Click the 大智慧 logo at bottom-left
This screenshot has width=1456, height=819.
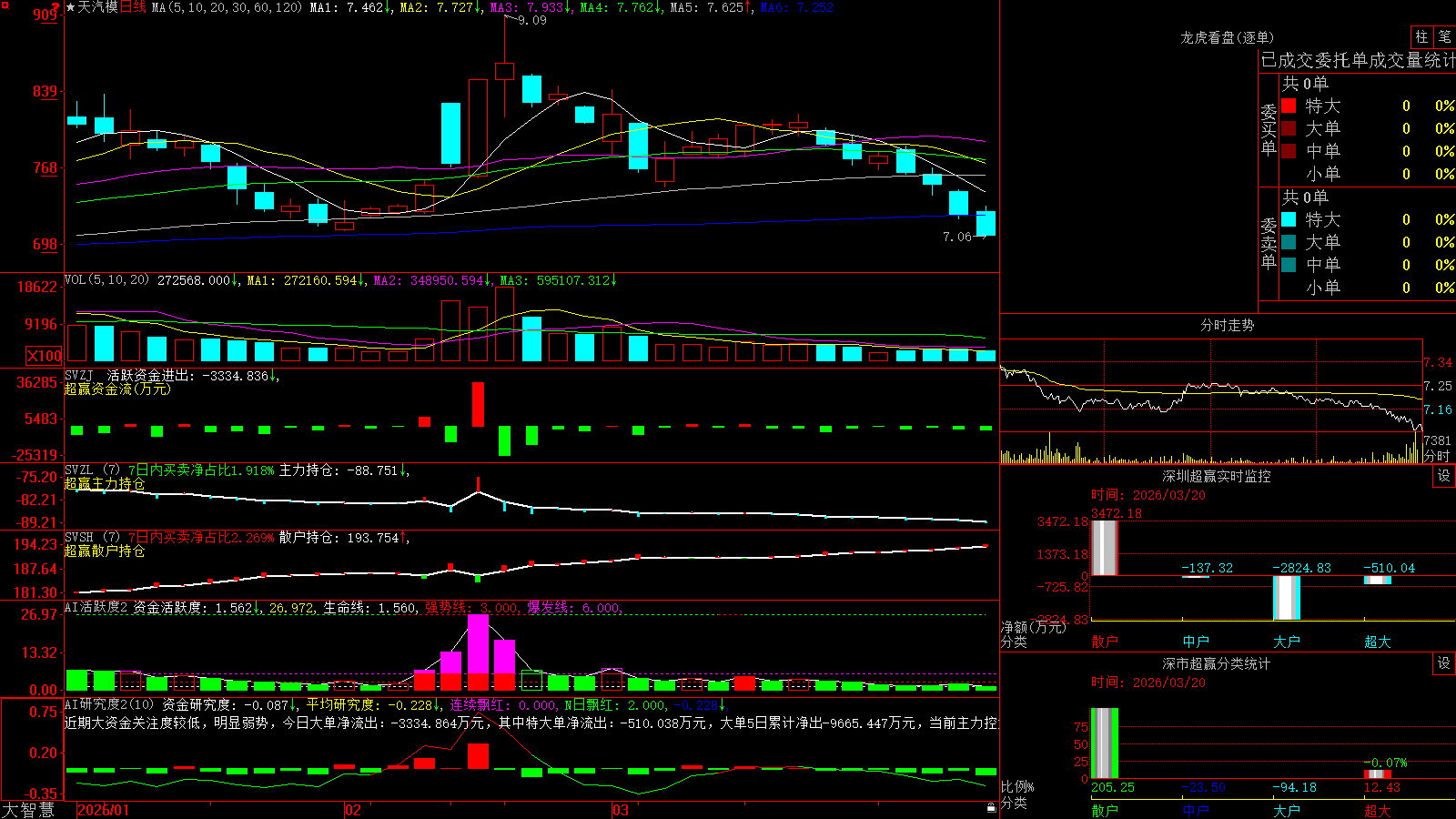(28, 809)
